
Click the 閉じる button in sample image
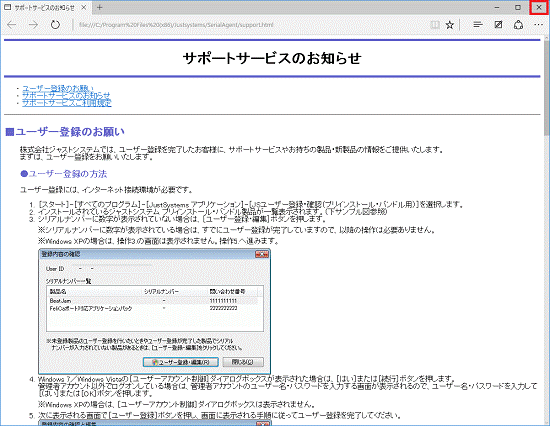[243, 362]
